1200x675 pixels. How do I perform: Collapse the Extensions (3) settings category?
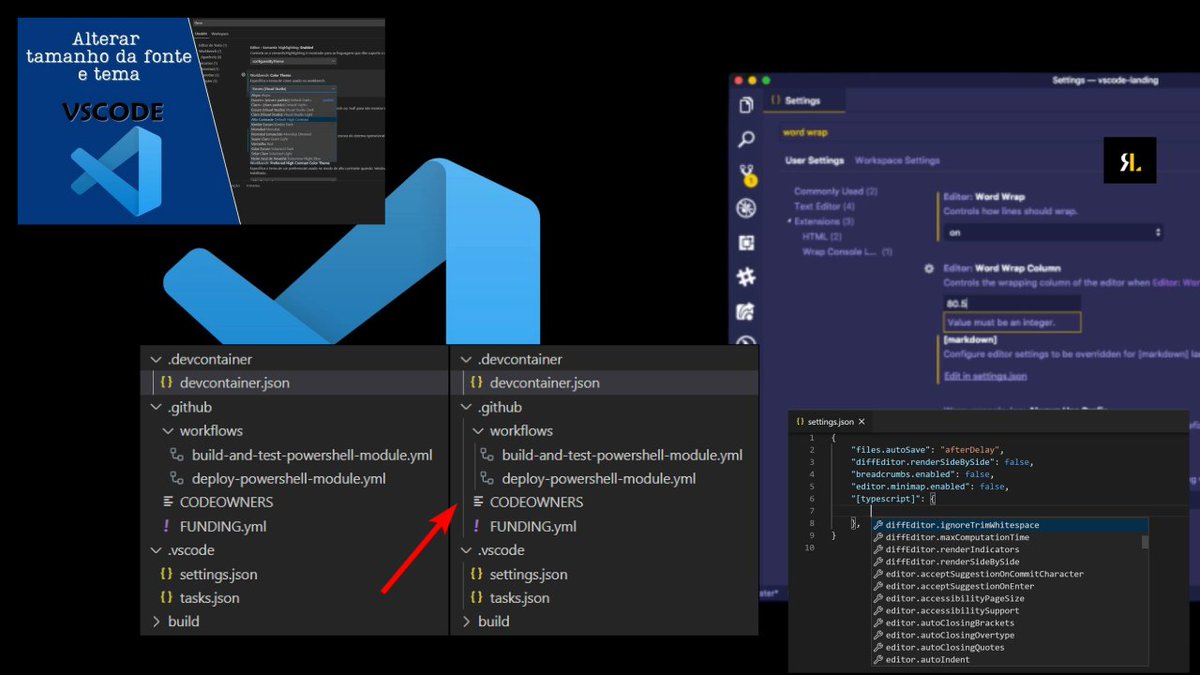pyautogui.click(x=789, y=221)
